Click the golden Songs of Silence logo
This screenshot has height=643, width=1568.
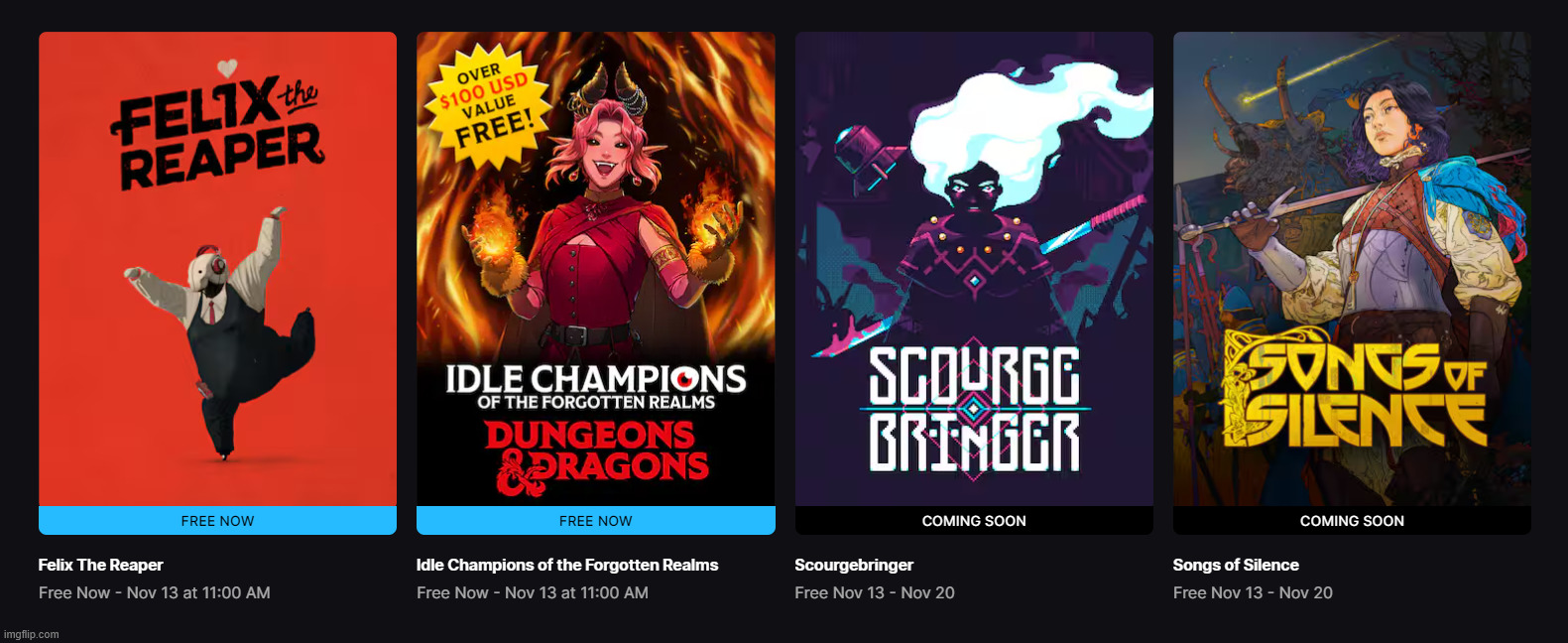[1353, 394]
